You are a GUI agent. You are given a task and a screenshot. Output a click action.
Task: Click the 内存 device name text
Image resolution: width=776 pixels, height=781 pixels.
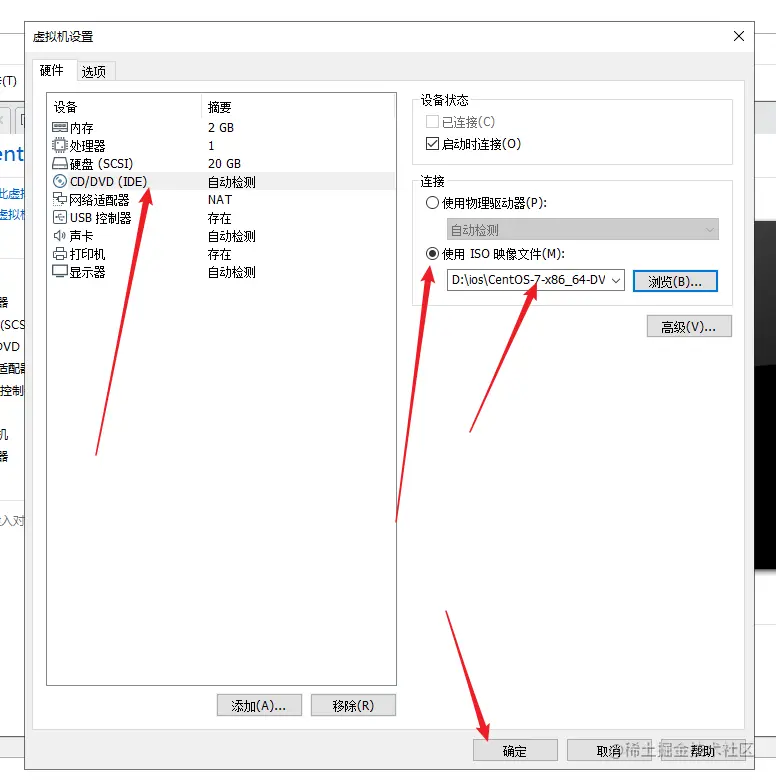[81, 128]
